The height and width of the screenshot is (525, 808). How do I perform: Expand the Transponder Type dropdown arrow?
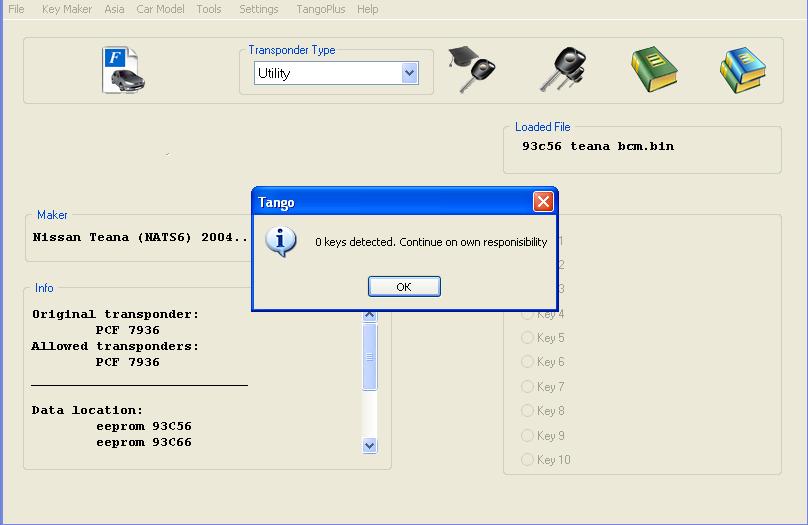coord(410,73)
